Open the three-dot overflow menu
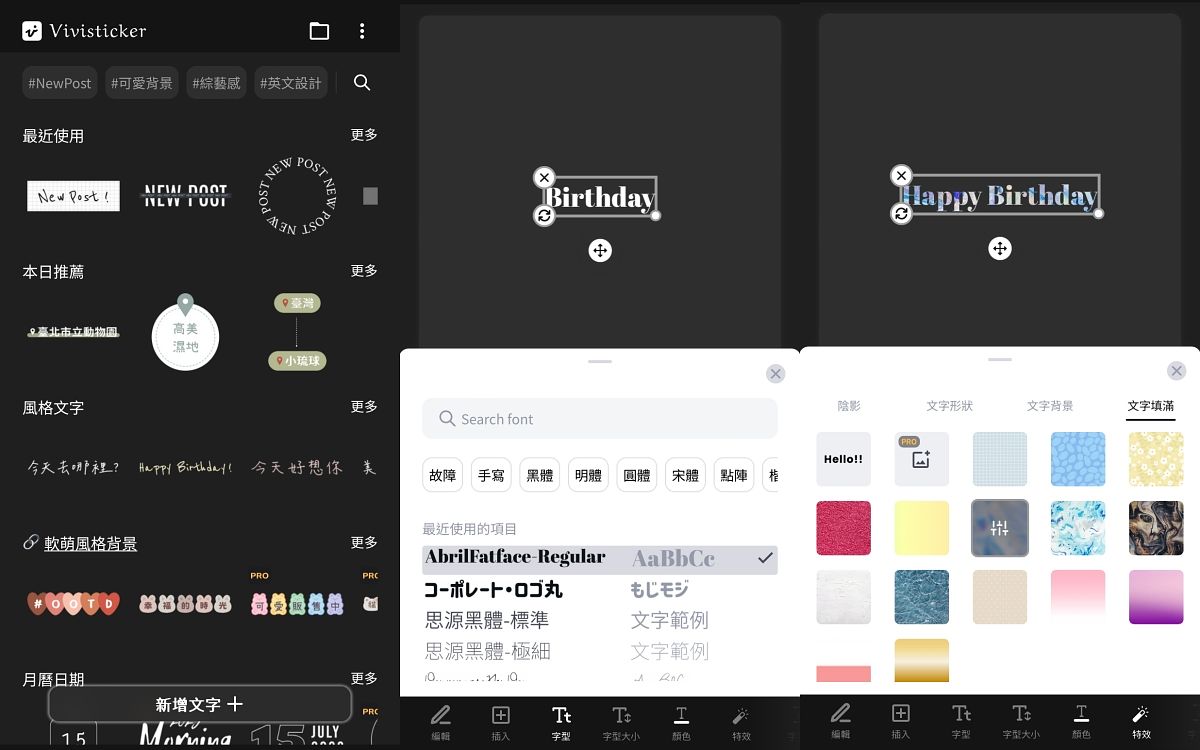Viewport: 1200px width, 750px height. coord(362,31)
